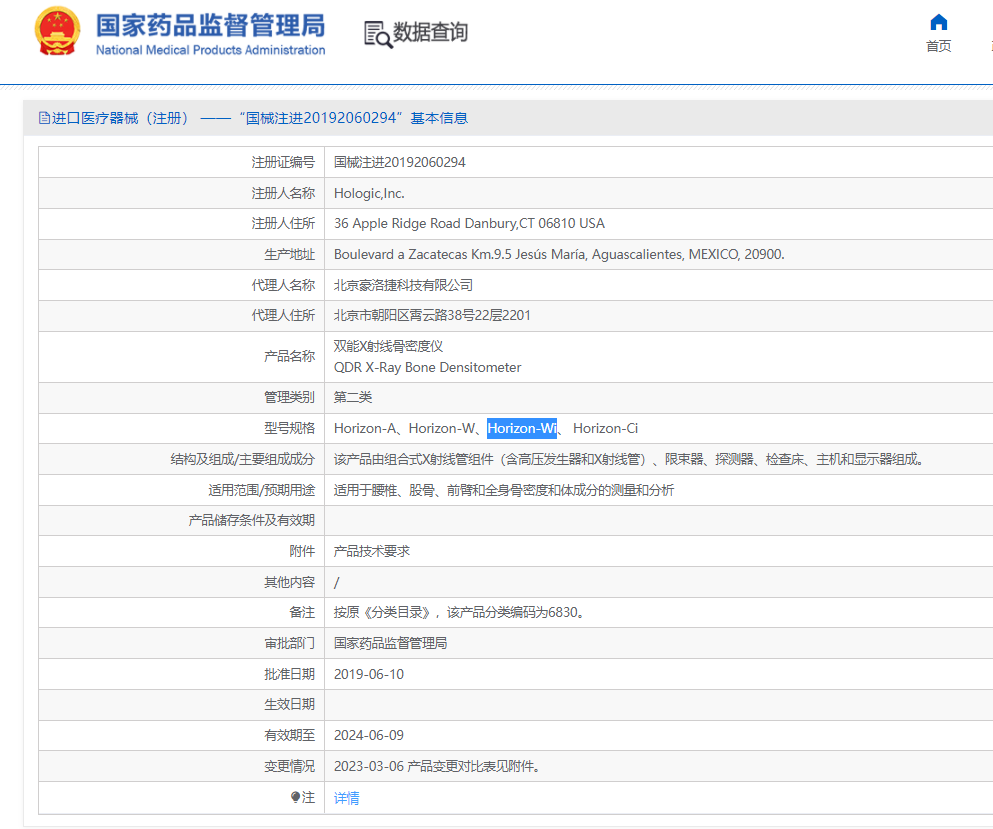Select 国械注进20192060294 in the 注册证编号 row
This screenshot has height=829, width=993.
tap(400, 162)
